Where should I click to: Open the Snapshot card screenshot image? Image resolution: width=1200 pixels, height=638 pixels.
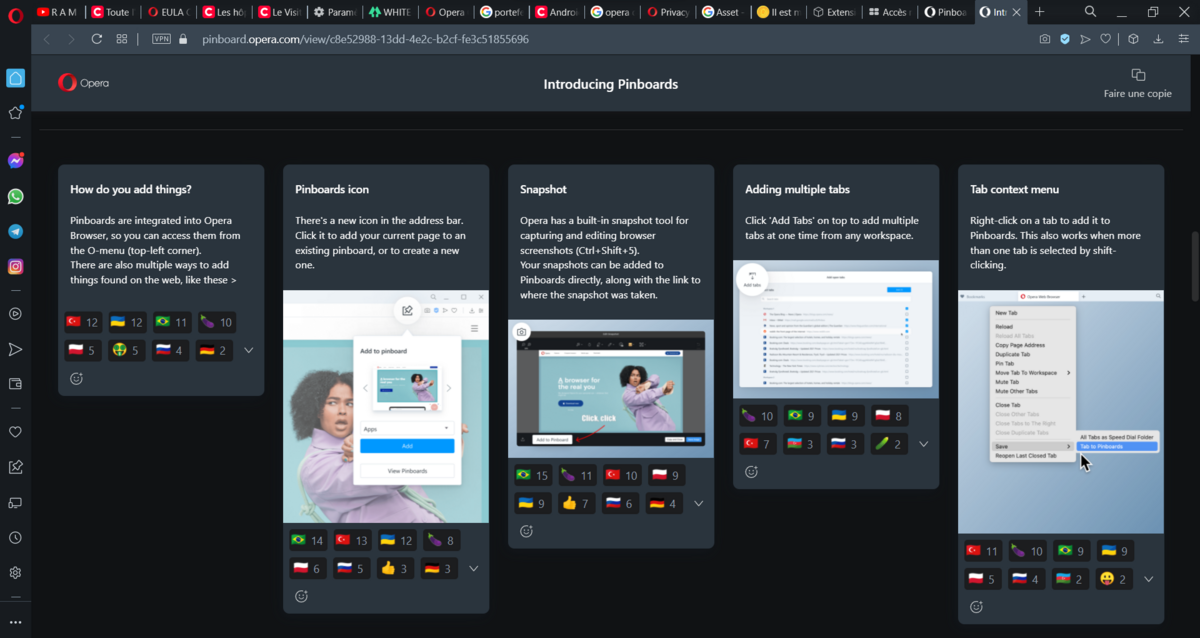(x=611, y=388)
